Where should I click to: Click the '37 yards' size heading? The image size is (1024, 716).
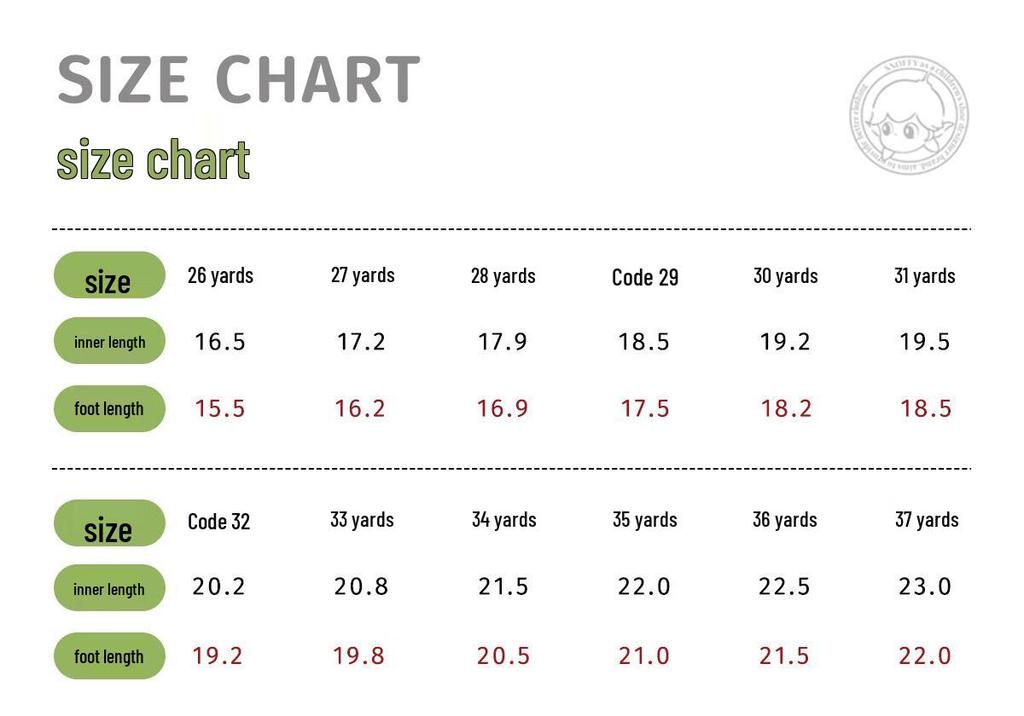click(x=927, y=520)
